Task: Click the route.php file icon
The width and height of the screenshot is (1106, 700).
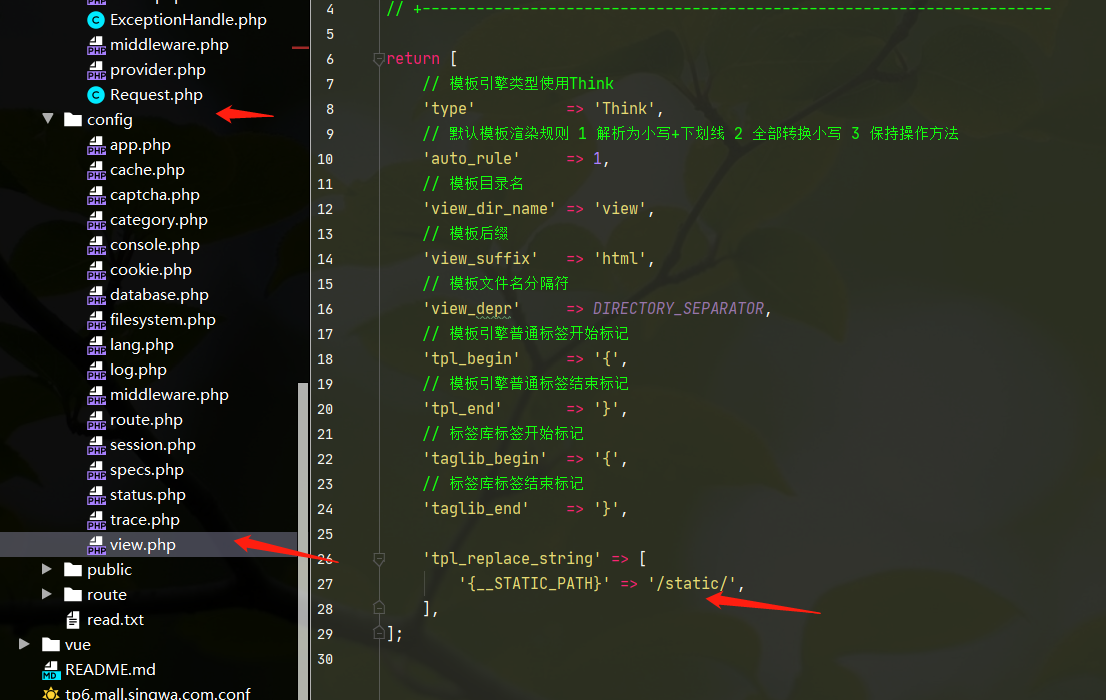Action: click(96, 420)
